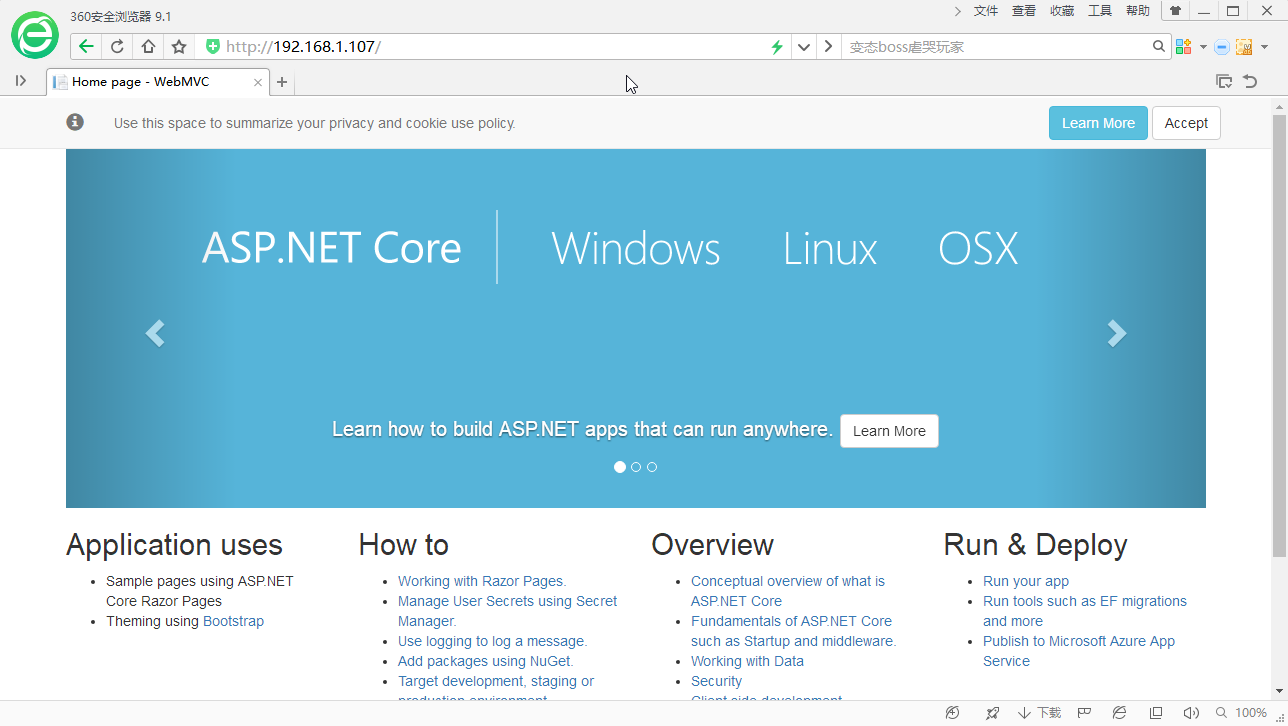Bookmark this page with the star icon
1288x726 pixels.
pyautogui.click(x=179, y=46)
